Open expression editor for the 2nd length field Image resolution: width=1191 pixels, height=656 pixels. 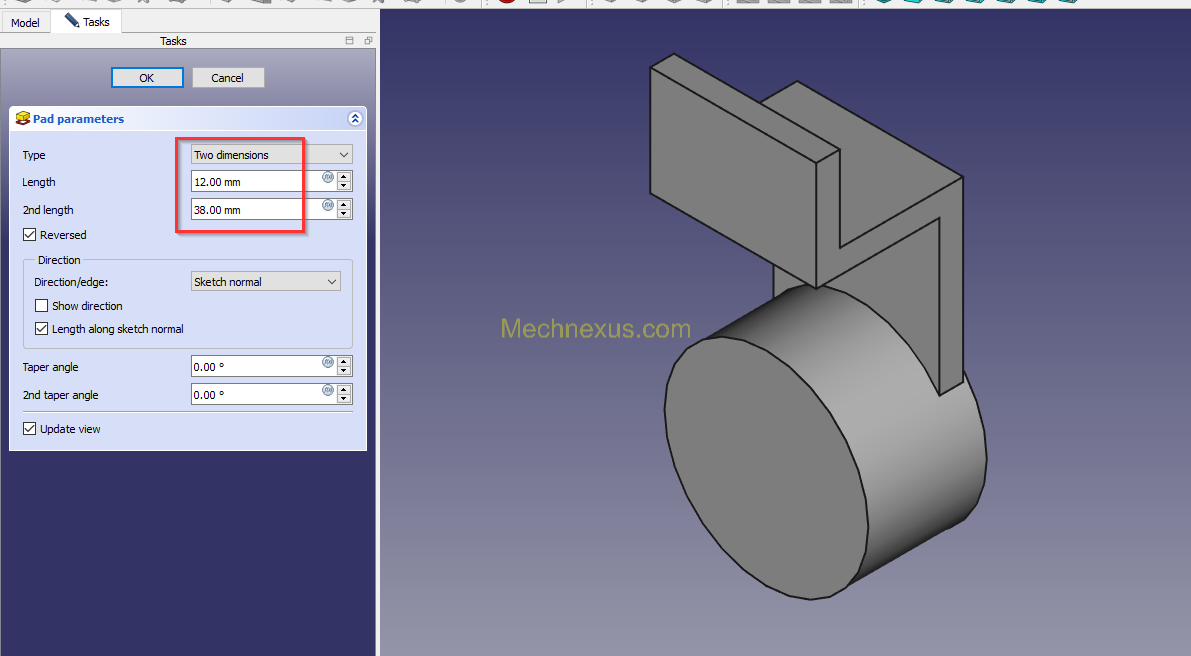(327, 205)
